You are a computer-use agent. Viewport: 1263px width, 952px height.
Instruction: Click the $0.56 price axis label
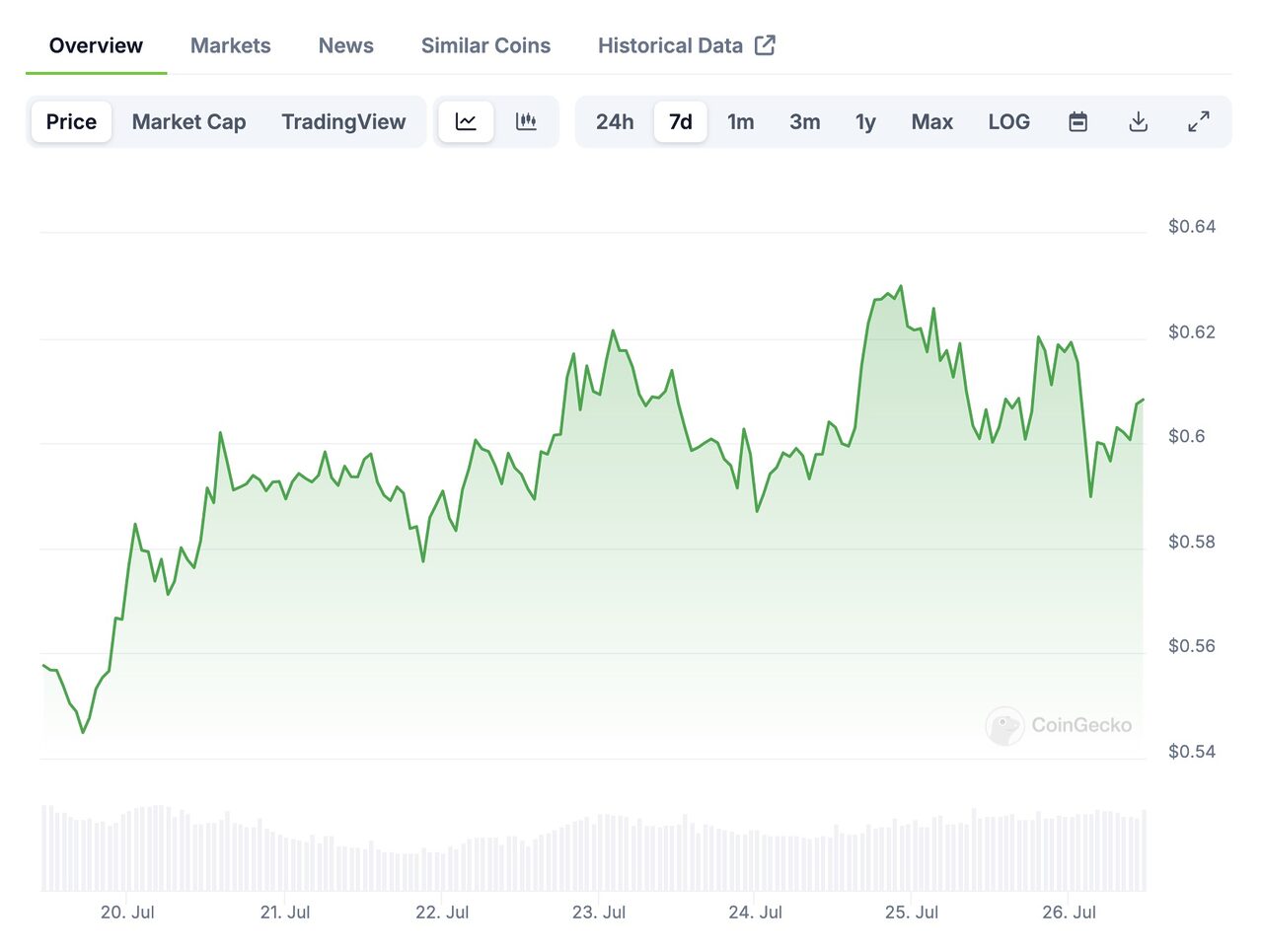coord(1192,646)
